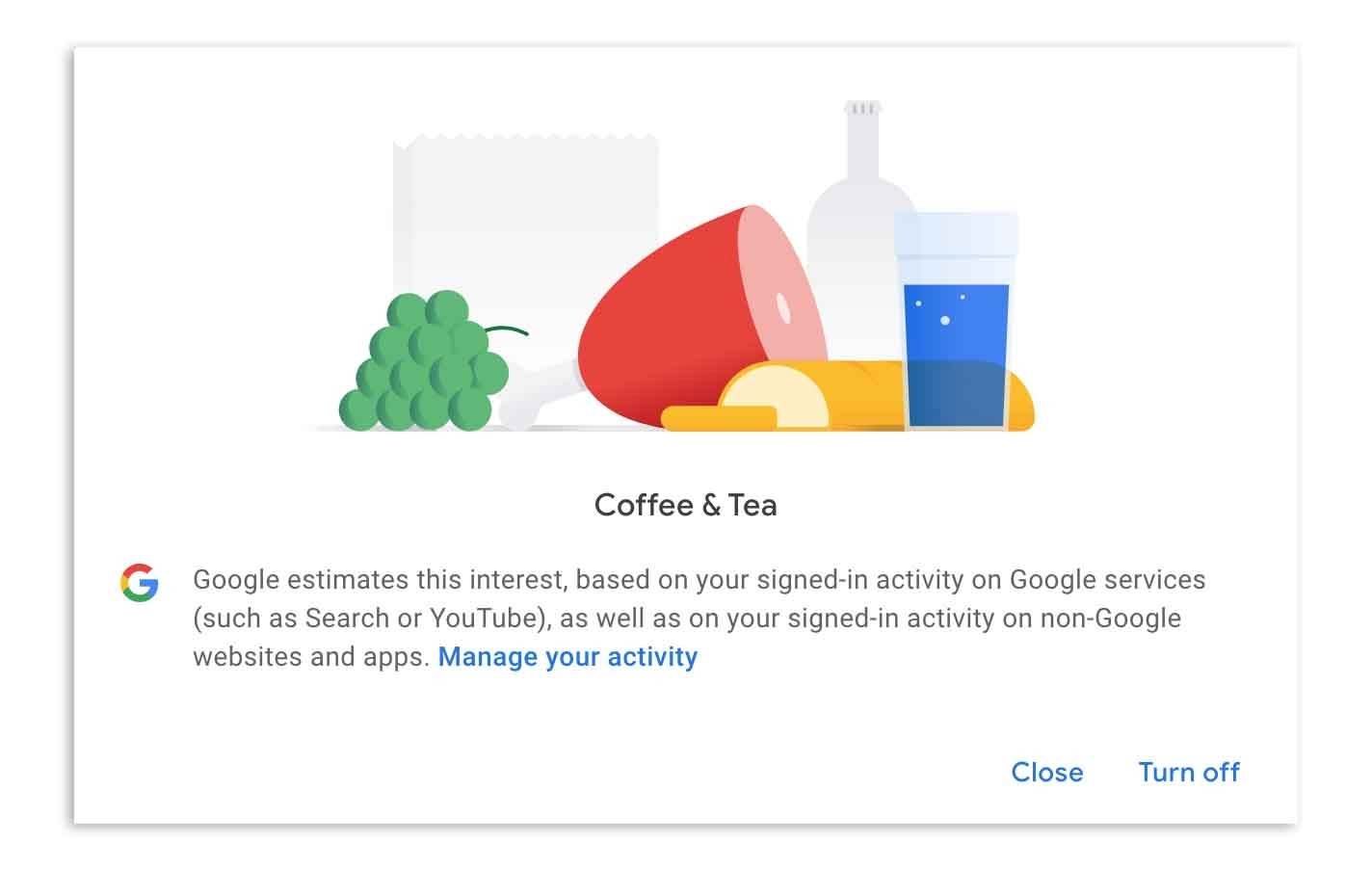This screenshot has height=870, width=1372.
Task: Click the grape stem illustration
Action: [508, 331]
